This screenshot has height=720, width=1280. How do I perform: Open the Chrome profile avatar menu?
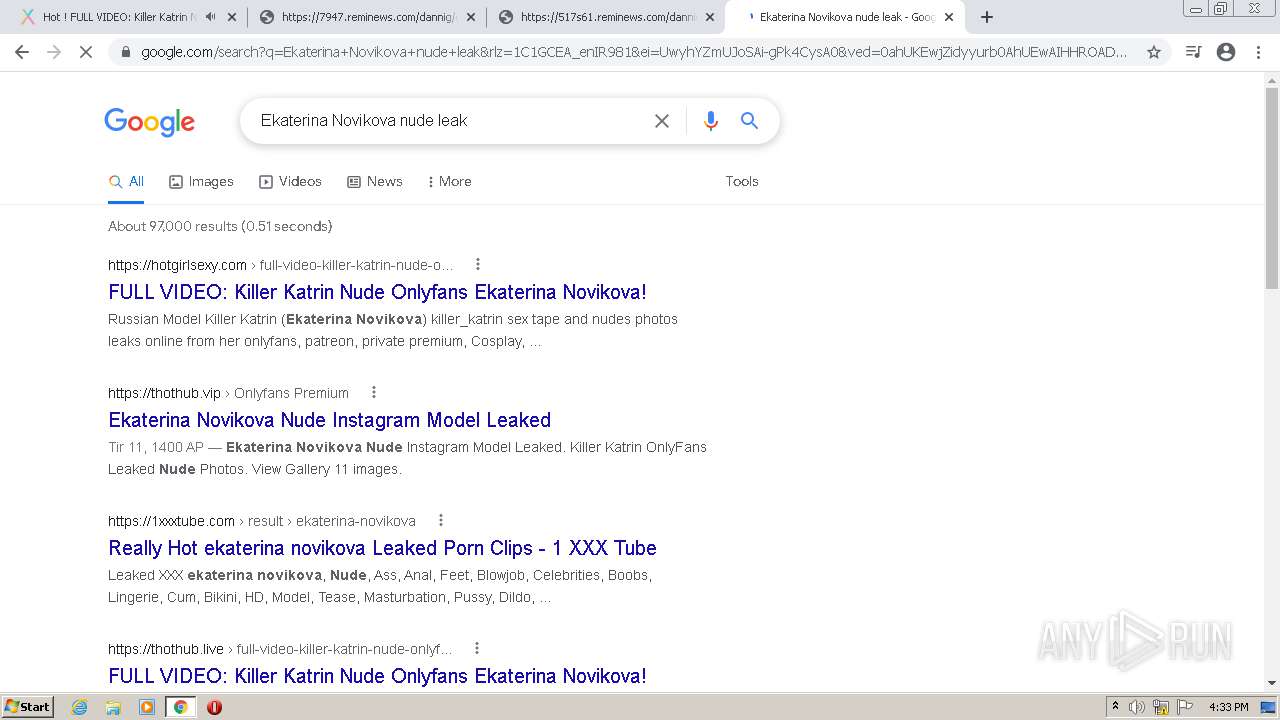click(x=1226, y=52)
